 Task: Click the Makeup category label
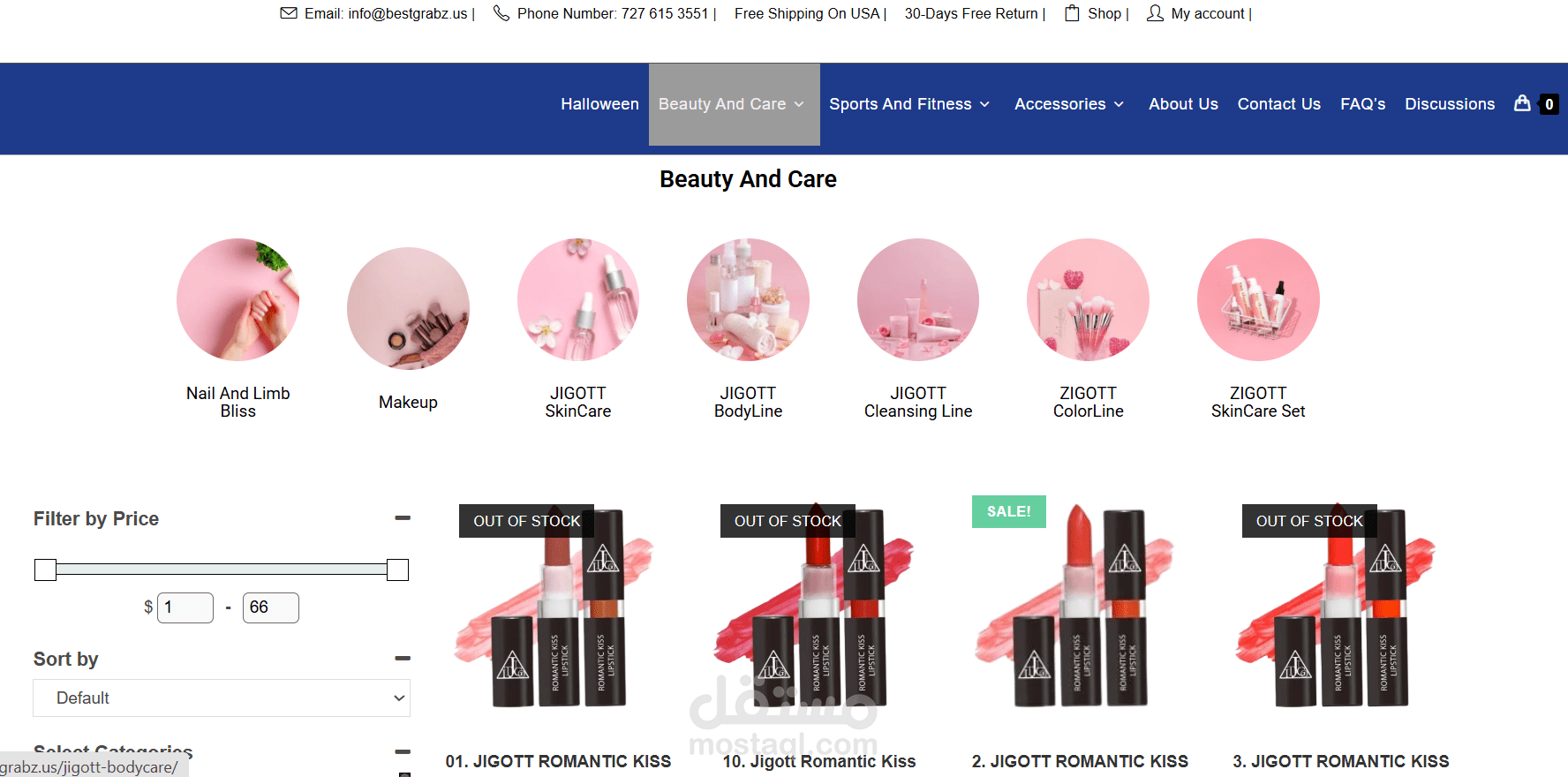408,403
